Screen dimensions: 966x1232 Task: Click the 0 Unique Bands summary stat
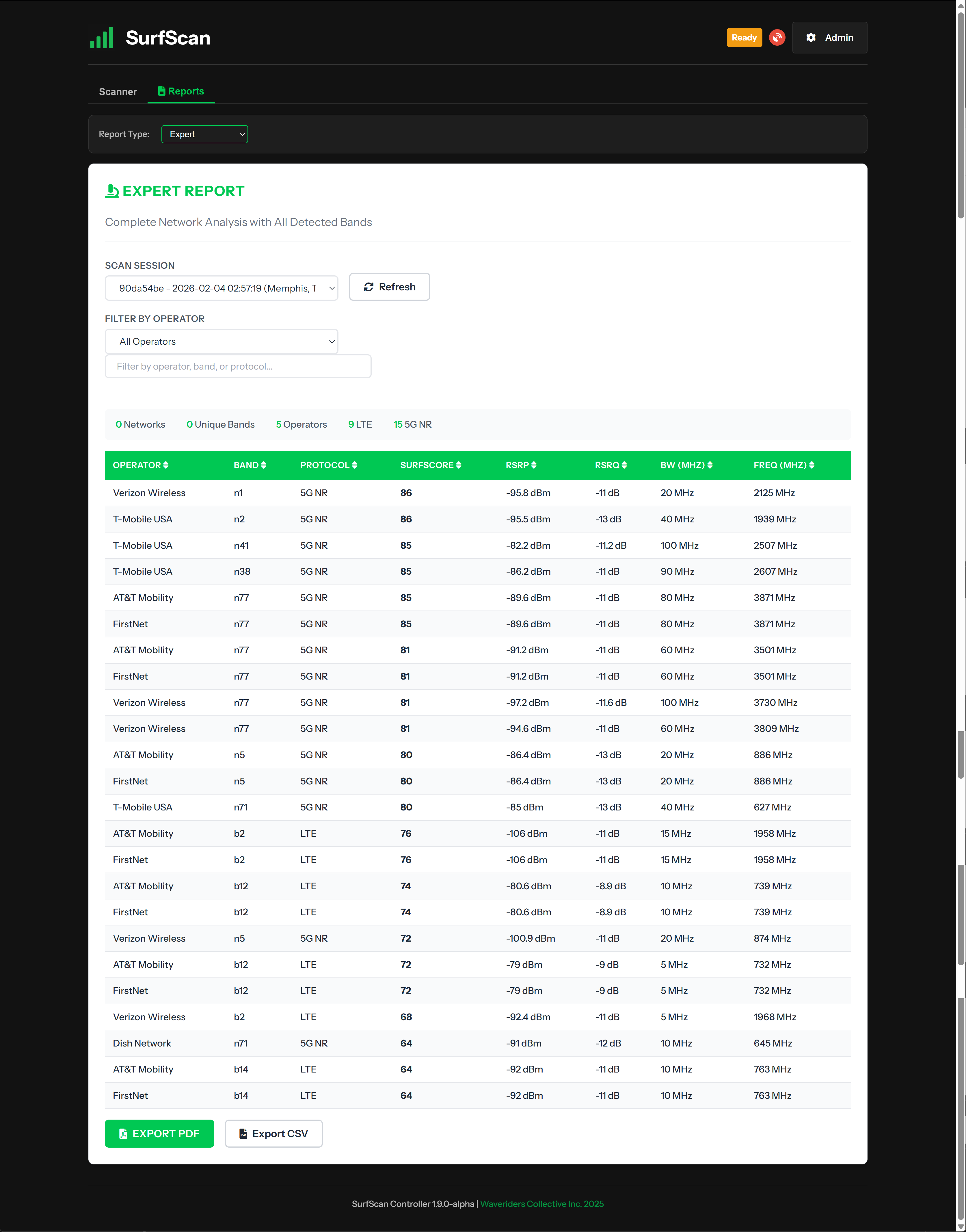coord(221,424)
